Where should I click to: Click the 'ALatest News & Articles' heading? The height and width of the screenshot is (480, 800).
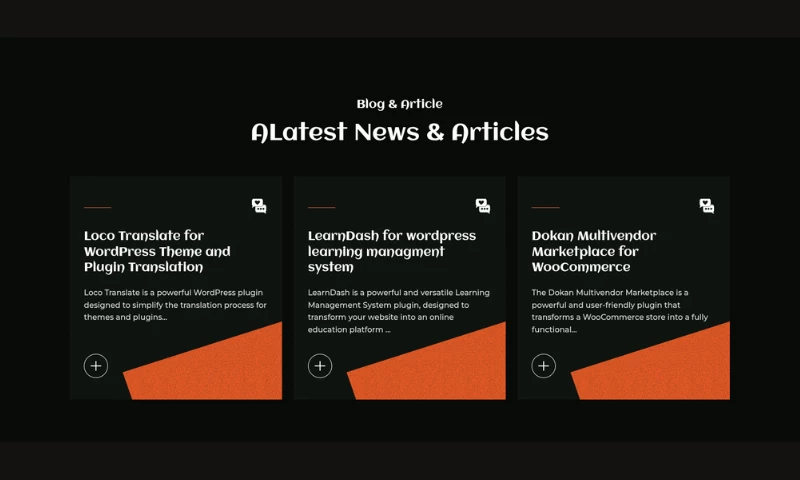point(399,132)
